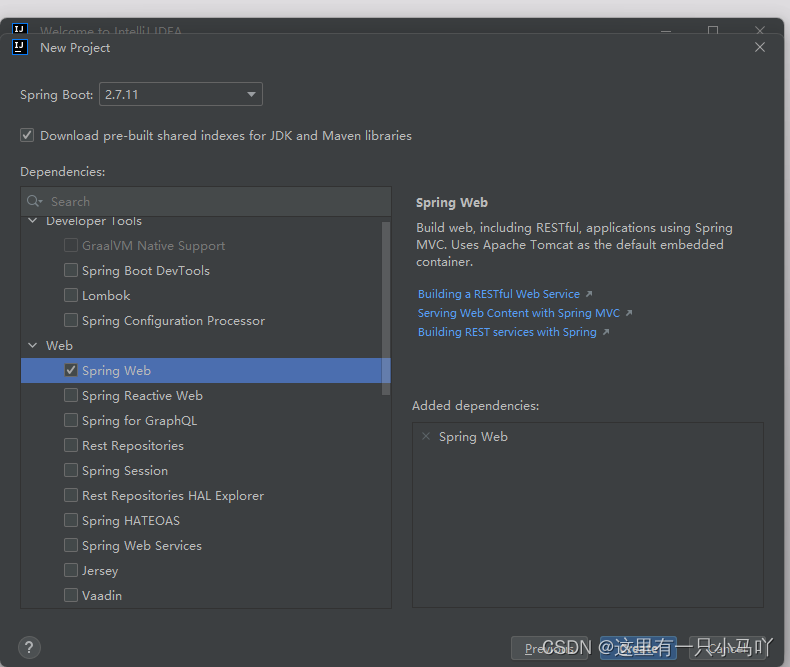Collapse the Developer Tools group

tap(33, 221)
